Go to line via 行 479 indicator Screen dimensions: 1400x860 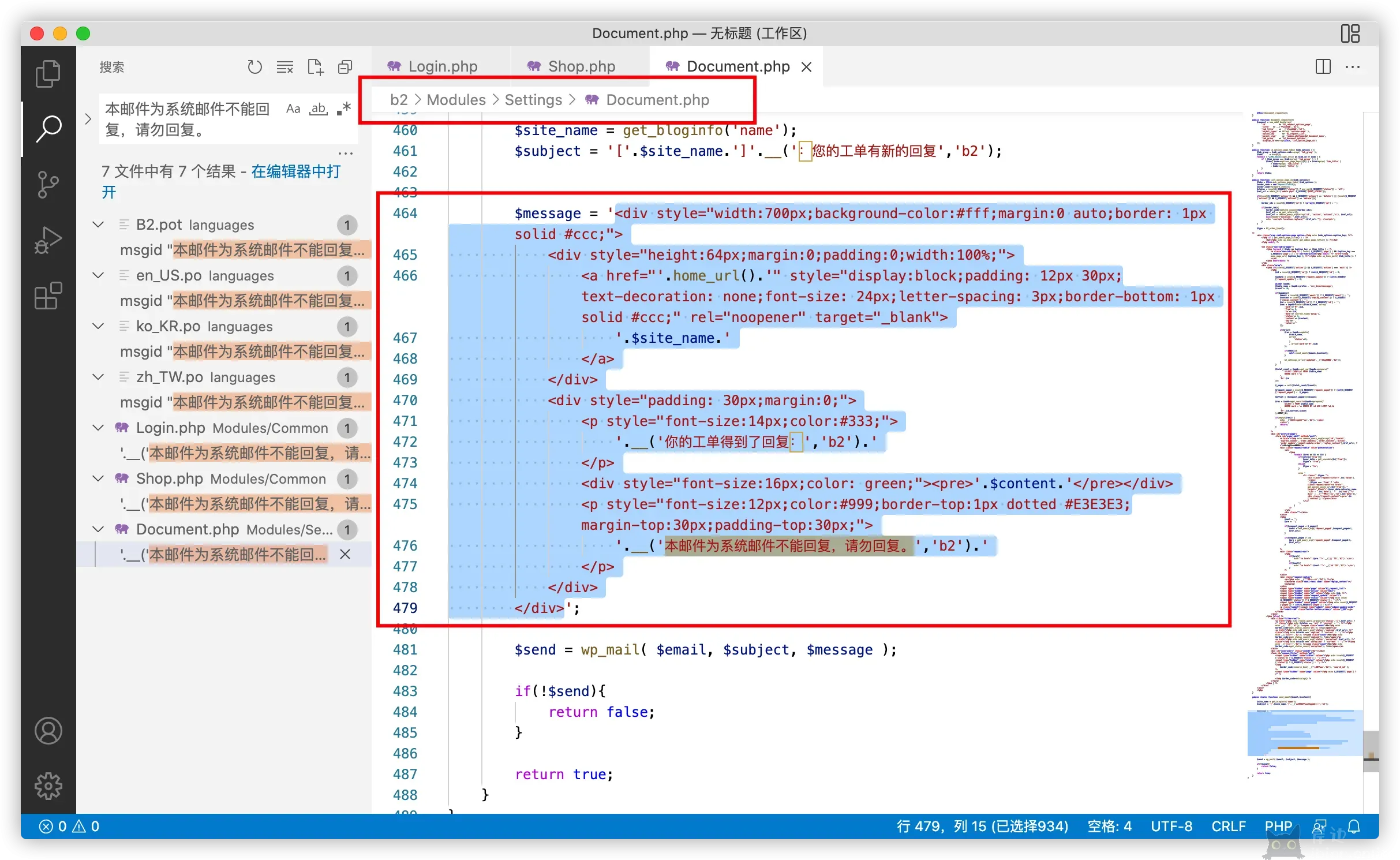click(x=982, y=826)
